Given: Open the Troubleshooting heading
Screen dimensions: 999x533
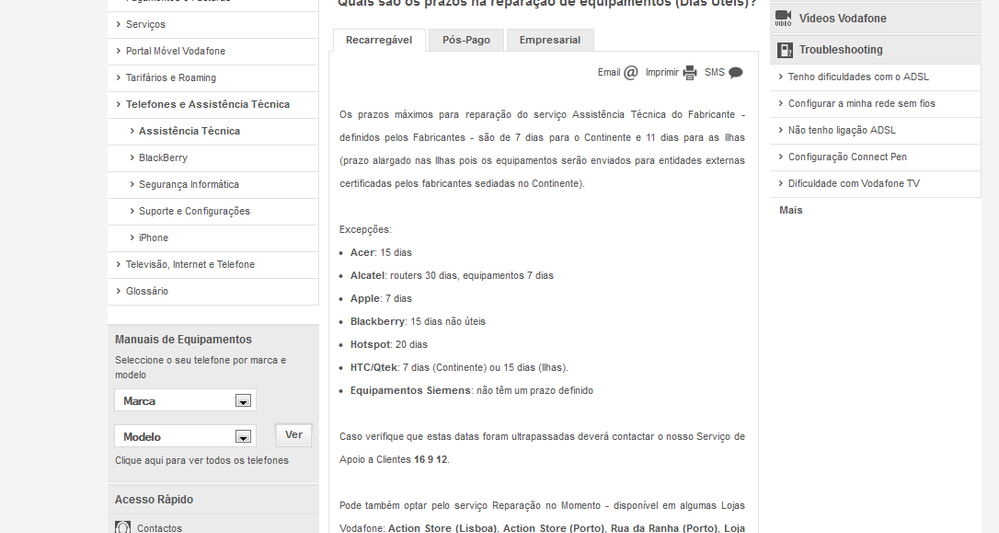Looking at the screenshot, I should click(841, 50).
